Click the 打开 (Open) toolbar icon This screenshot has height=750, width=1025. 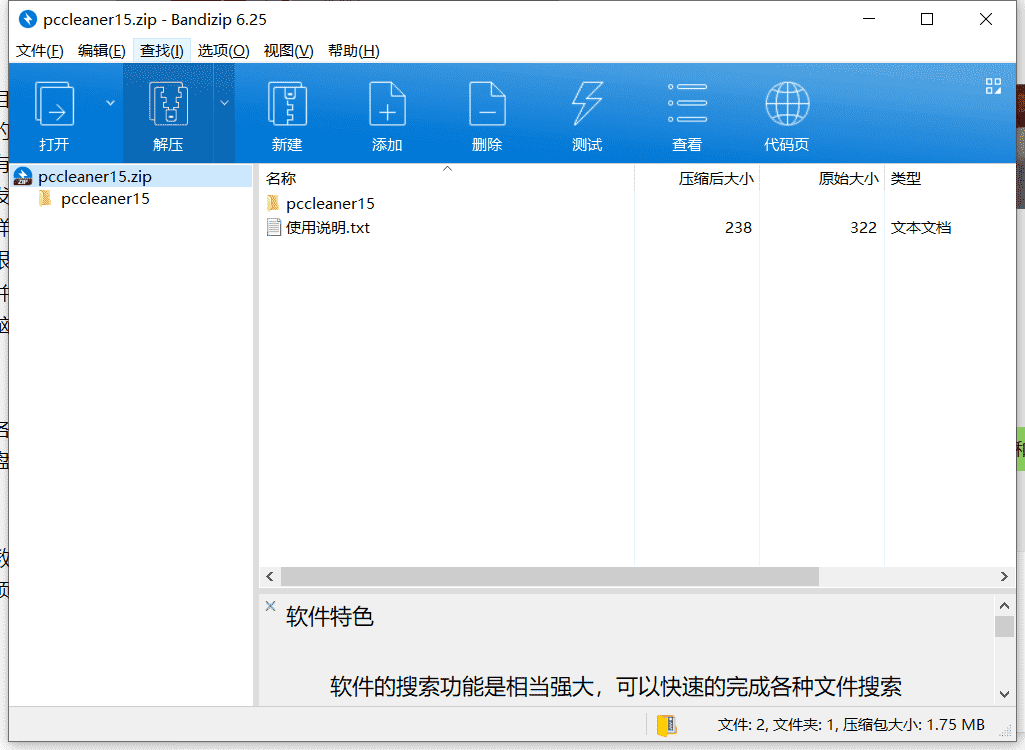[54, 103]
